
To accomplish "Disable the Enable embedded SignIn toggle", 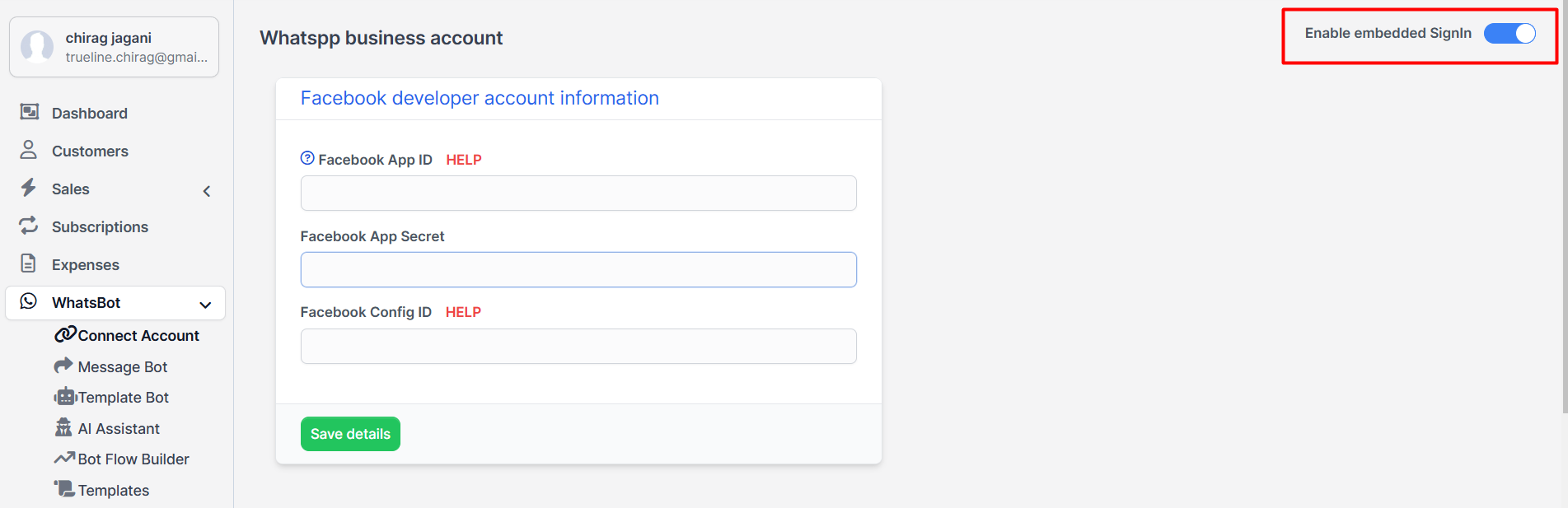I will 1509,33.
